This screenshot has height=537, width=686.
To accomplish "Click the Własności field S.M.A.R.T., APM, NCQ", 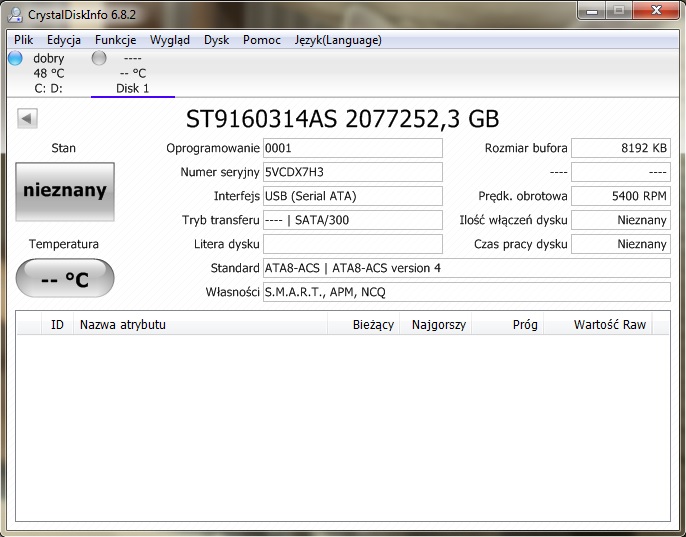I will click(467, 292).
